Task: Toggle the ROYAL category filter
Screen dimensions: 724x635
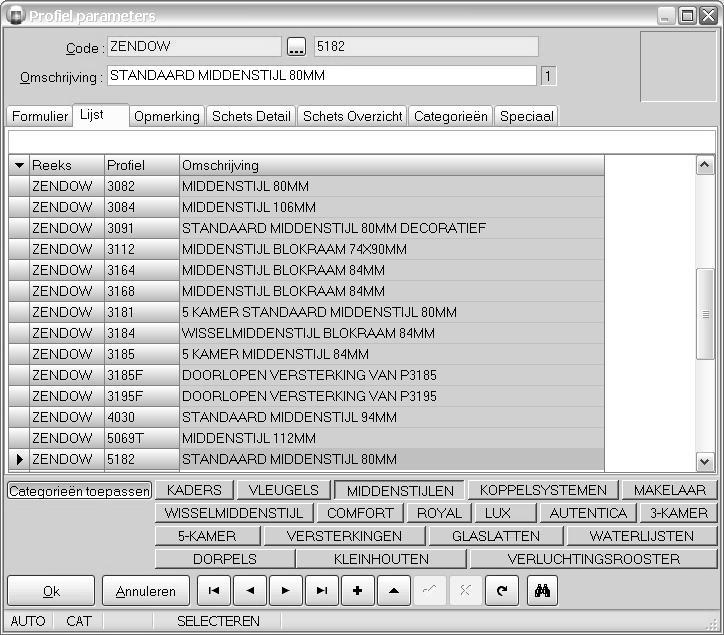Action: tap(439, 513)
